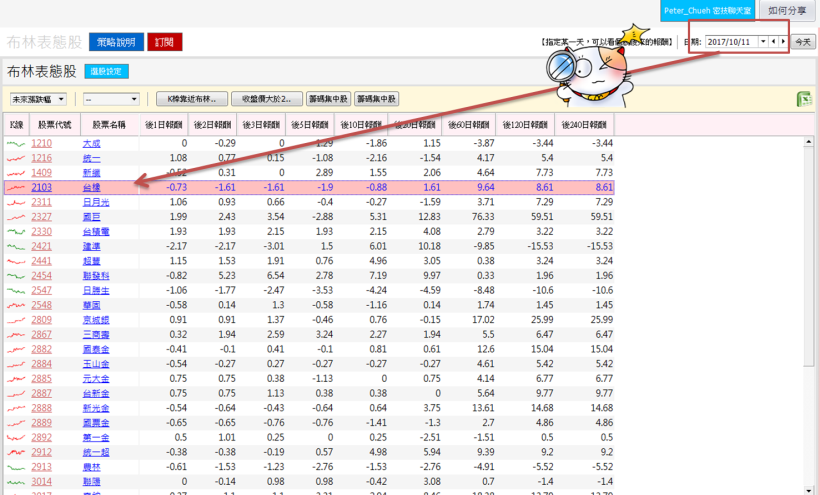Sort by the 後120日報酬 column header
The width and height of the screenshot is (820, 495).
tap(525, 125)
